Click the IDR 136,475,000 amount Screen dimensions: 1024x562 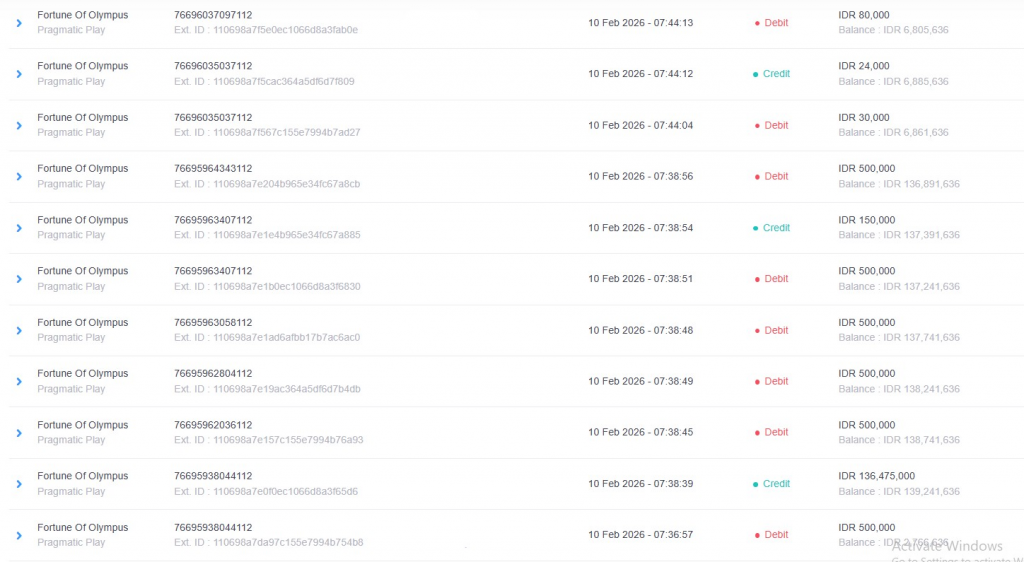[x=876, y=476]
